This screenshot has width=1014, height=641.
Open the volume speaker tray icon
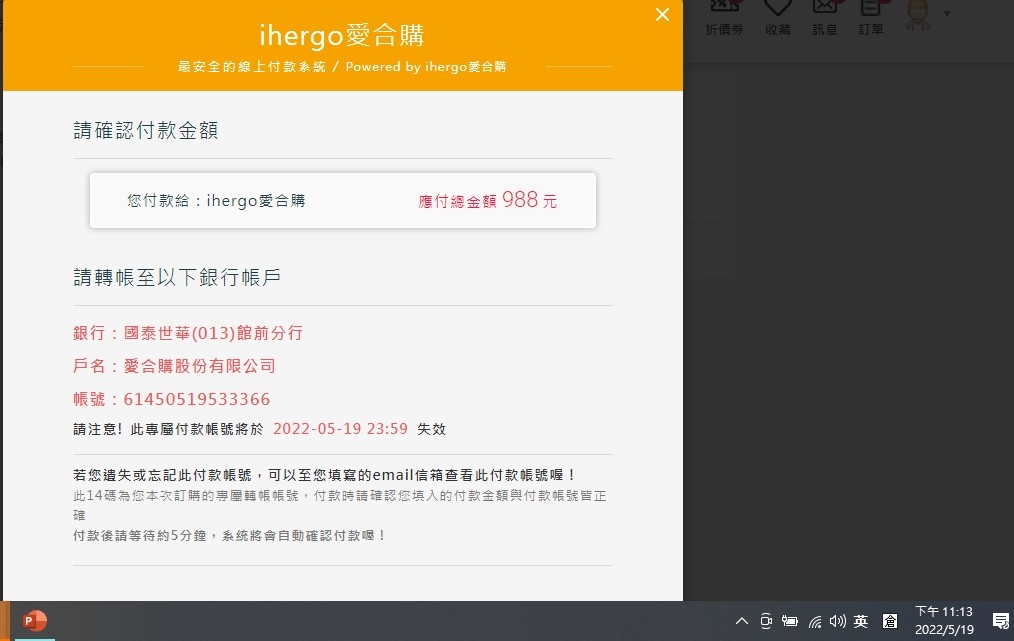point(837,621)
